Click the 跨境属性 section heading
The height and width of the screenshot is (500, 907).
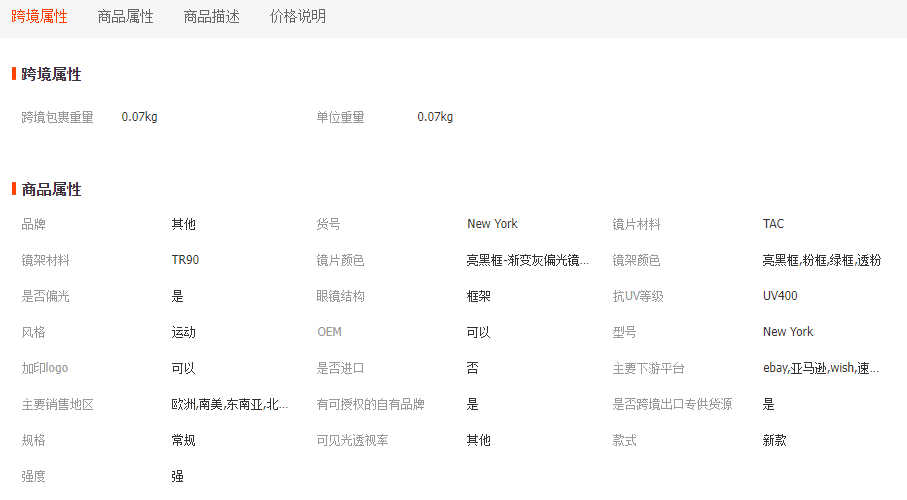click(x=51, y=74)
